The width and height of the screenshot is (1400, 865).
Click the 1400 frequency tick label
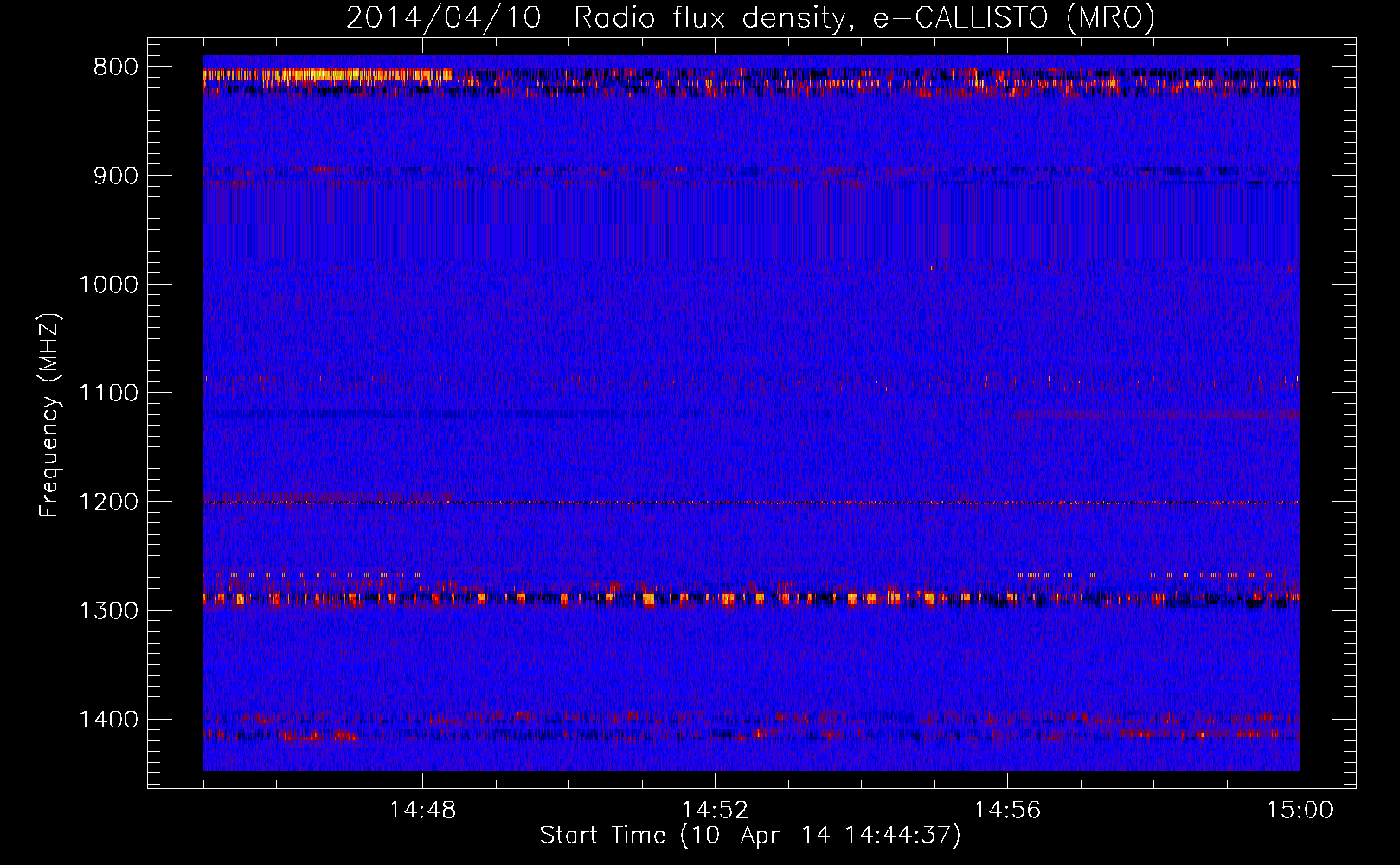point(108,720)
